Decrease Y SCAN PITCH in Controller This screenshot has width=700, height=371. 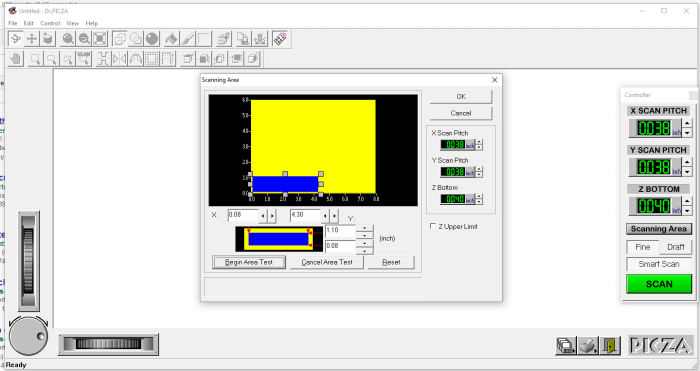click(x=688, y=172)
